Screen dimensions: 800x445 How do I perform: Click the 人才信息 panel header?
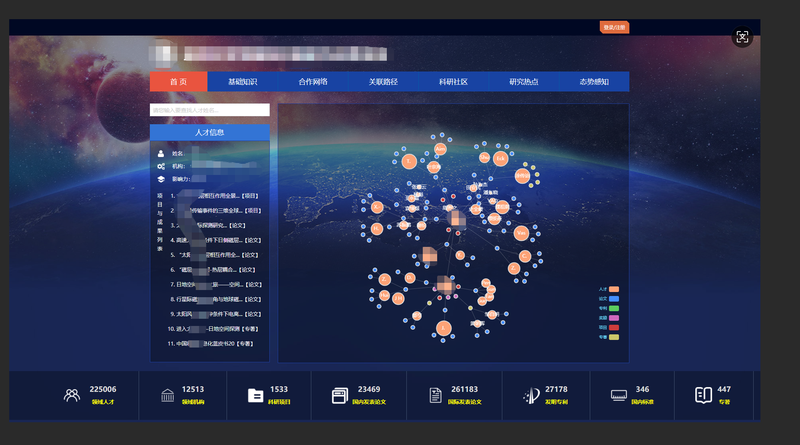coord(210,133)
